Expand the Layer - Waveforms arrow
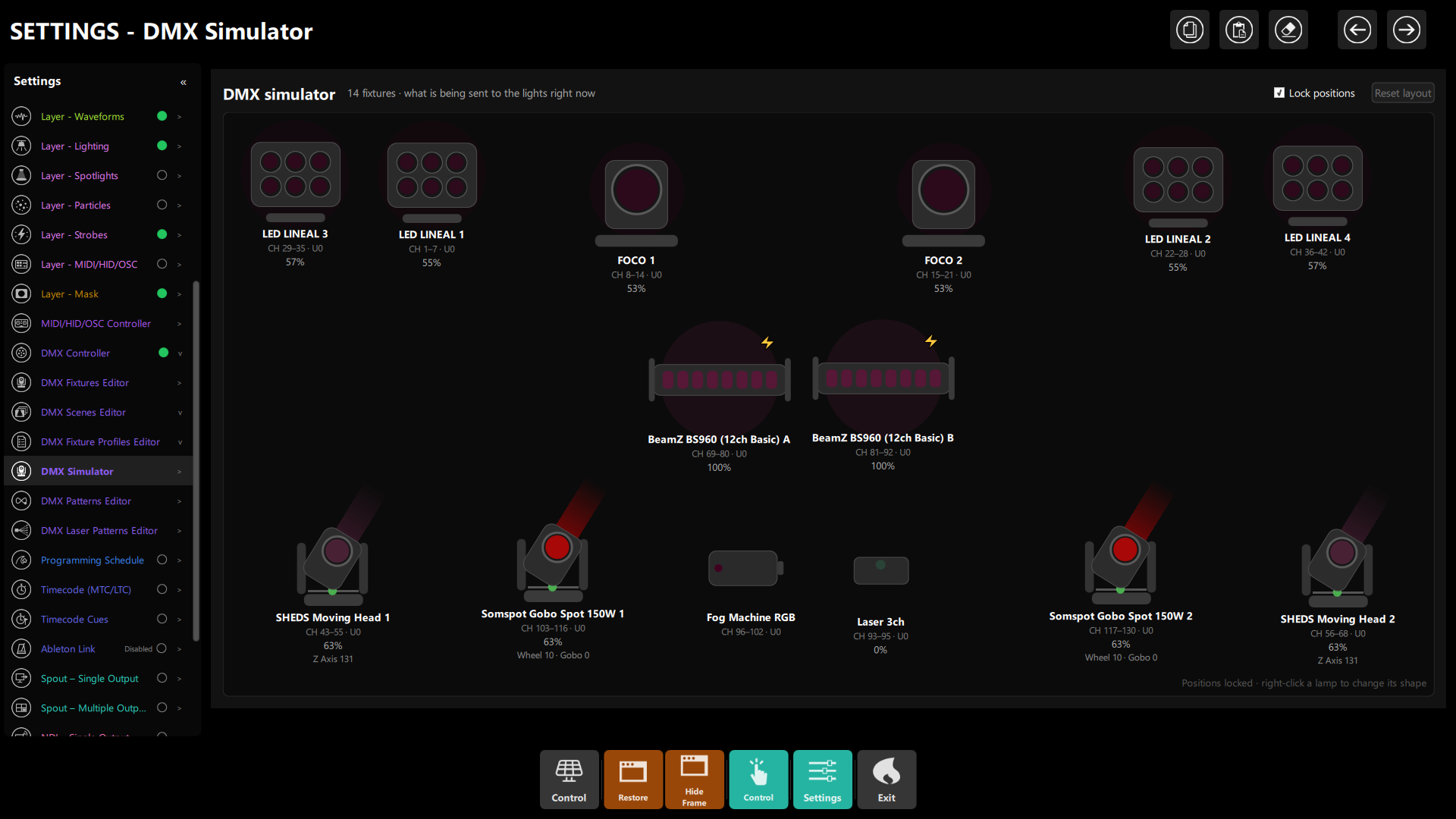 180,116
